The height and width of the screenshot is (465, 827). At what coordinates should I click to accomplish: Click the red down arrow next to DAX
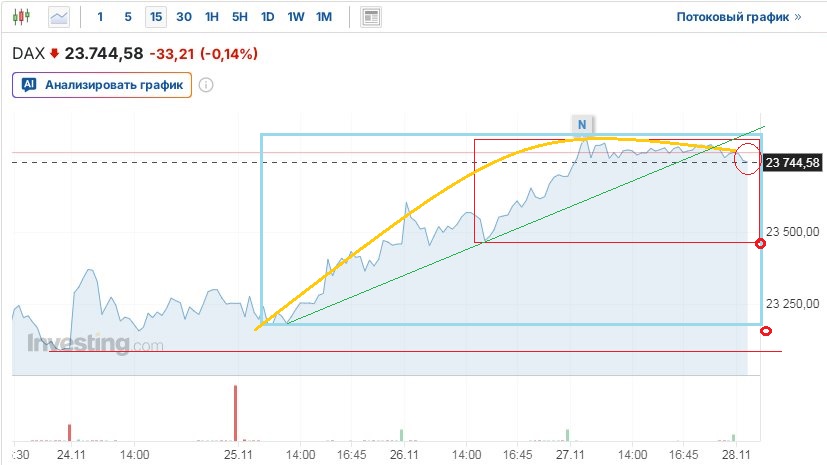pos(54,51)
